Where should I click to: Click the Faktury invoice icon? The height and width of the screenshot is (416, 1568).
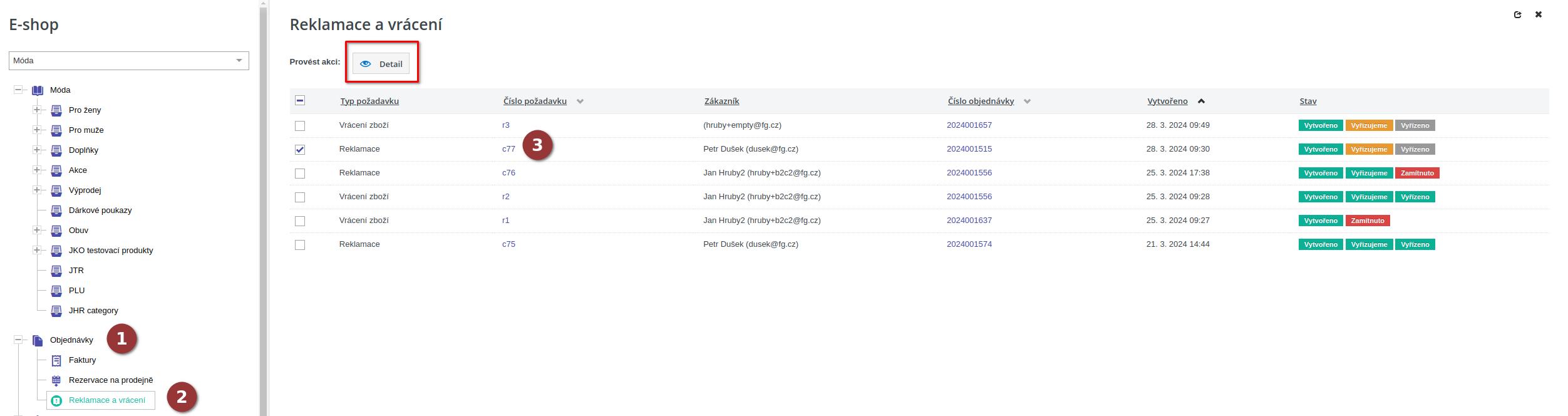pos(56,360)
